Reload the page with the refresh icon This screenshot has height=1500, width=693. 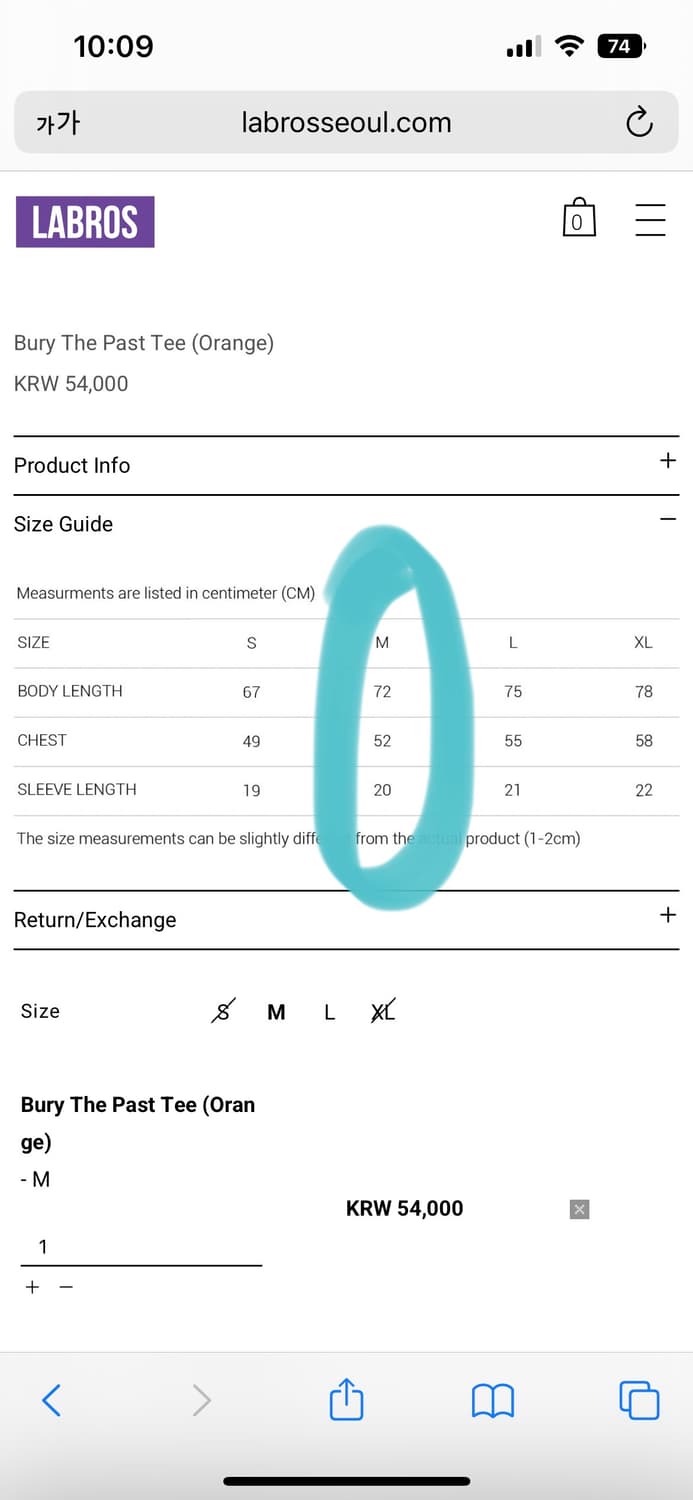click(639, 122)
